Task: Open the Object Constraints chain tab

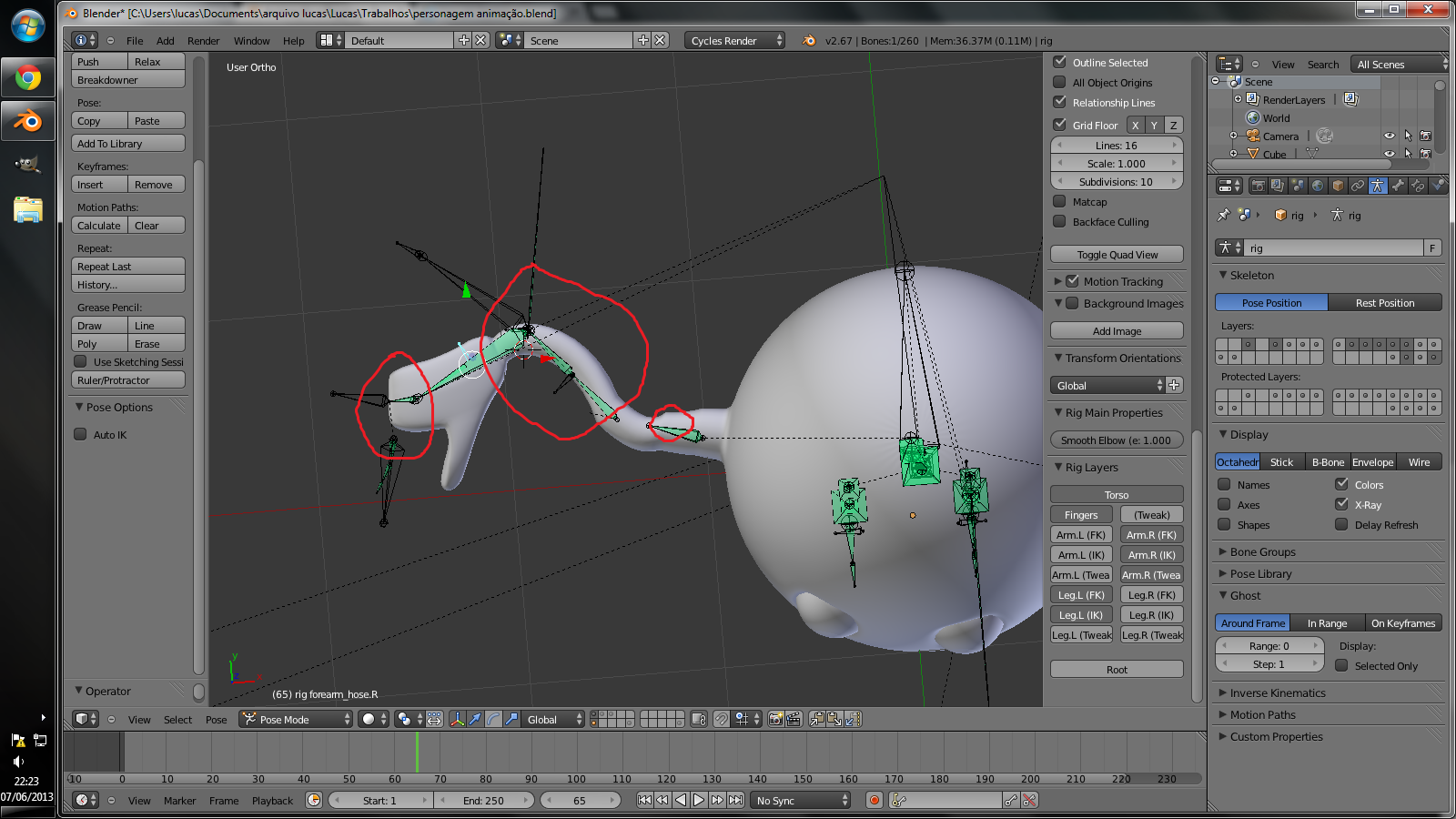Action: (x=1358, y=186)
